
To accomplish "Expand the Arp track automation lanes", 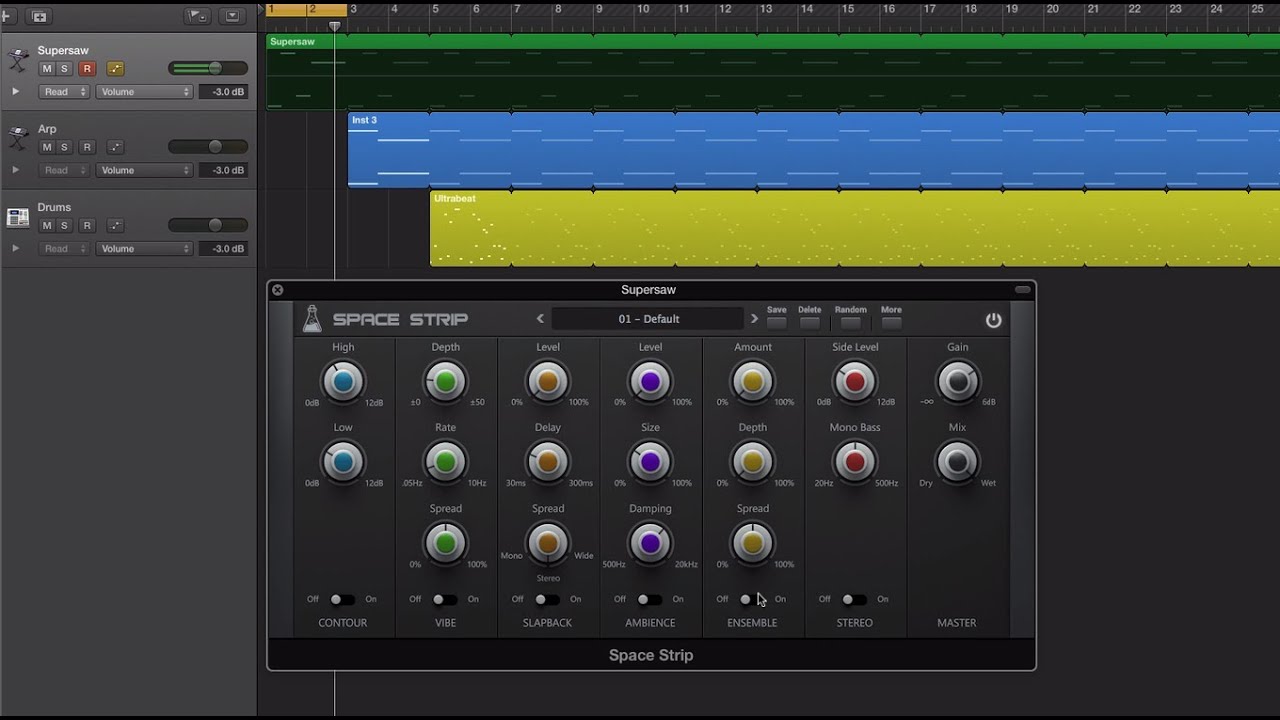I will [15, 170].
